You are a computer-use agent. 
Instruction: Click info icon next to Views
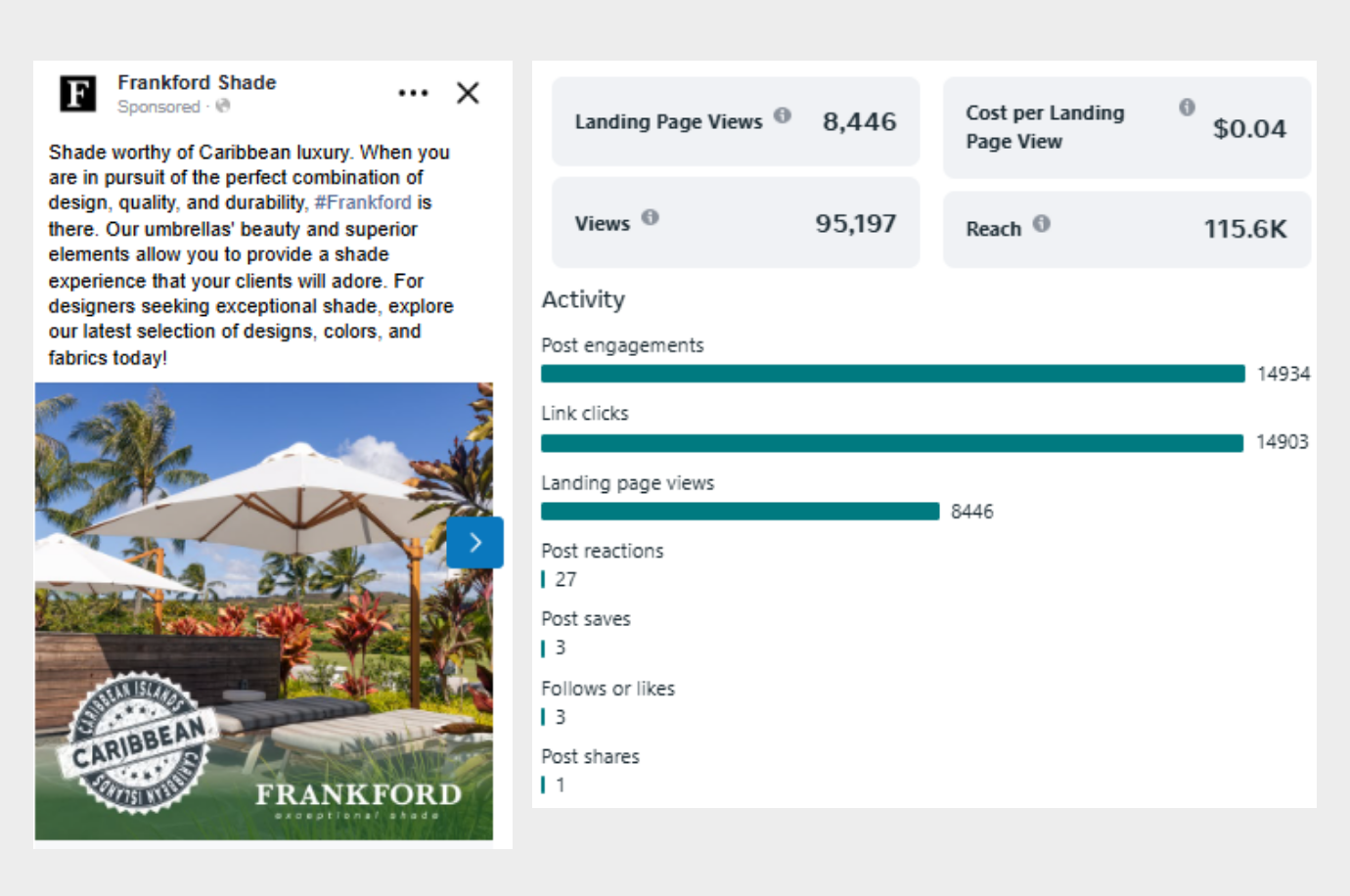click(x=651, y=217)
